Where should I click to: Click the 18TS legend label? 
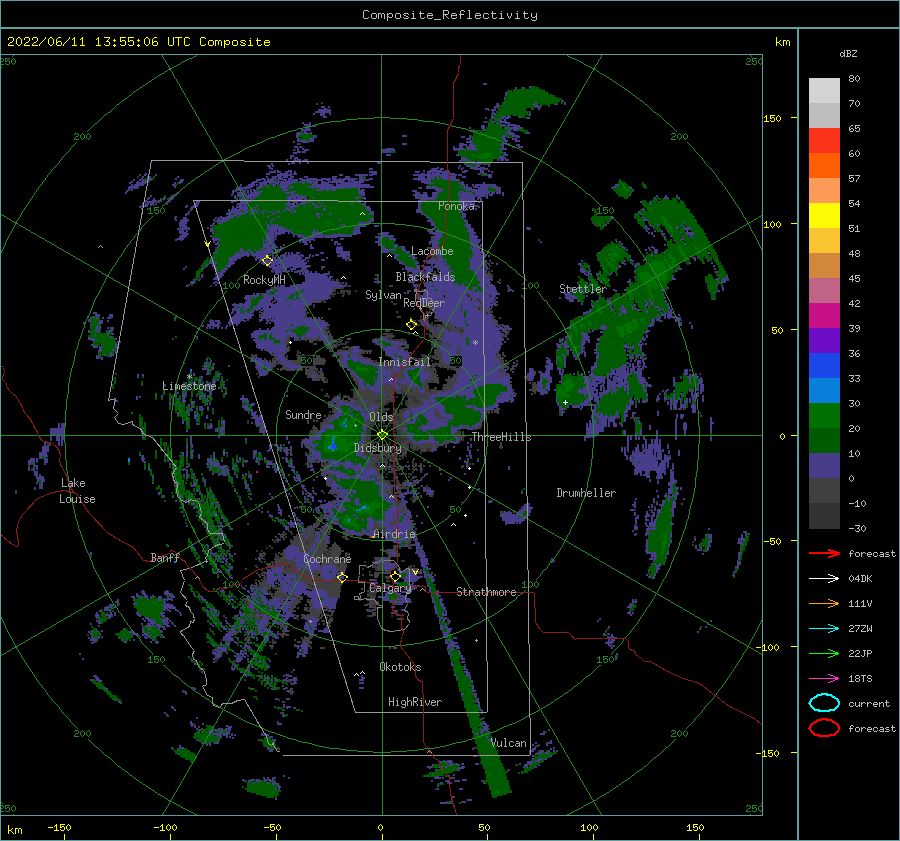point(860,678)
